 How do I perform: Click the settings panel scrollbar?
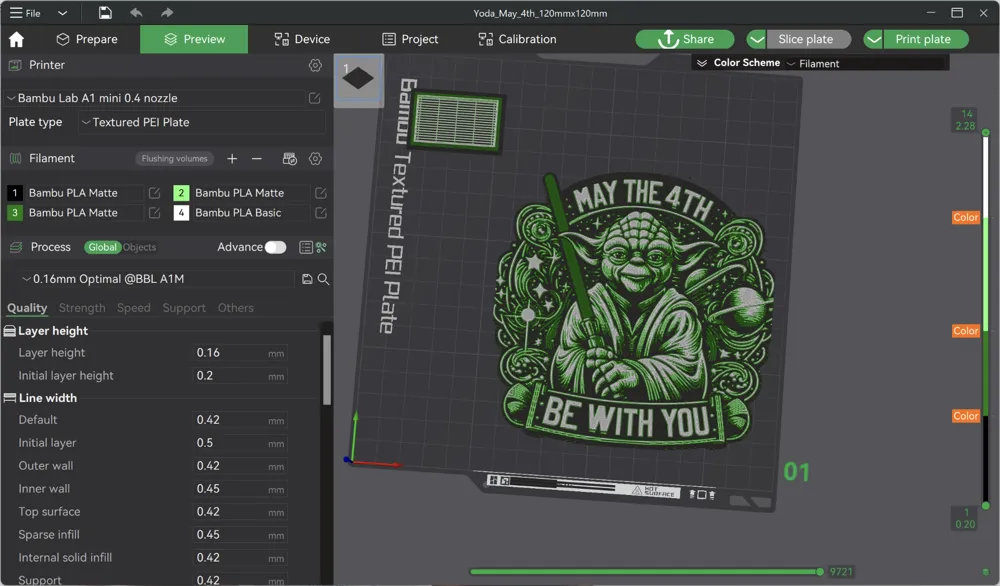[327, 370]
